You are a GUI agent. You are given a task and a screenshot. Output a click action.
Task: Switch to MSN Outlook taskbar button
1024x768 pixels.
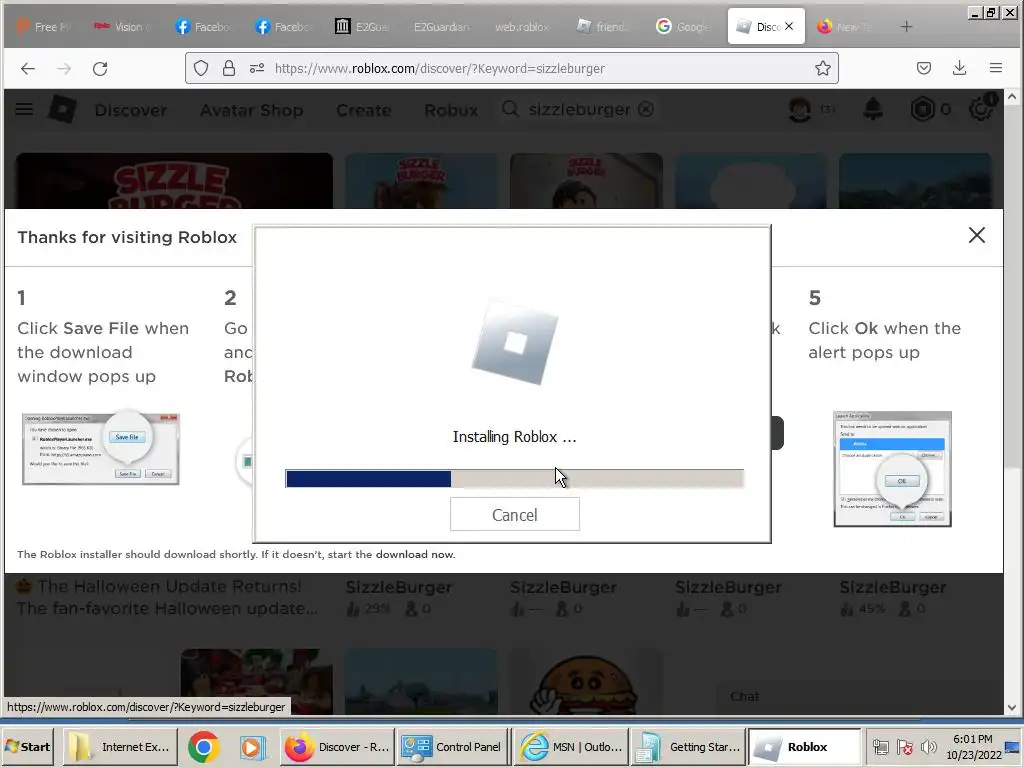point(570,747)
